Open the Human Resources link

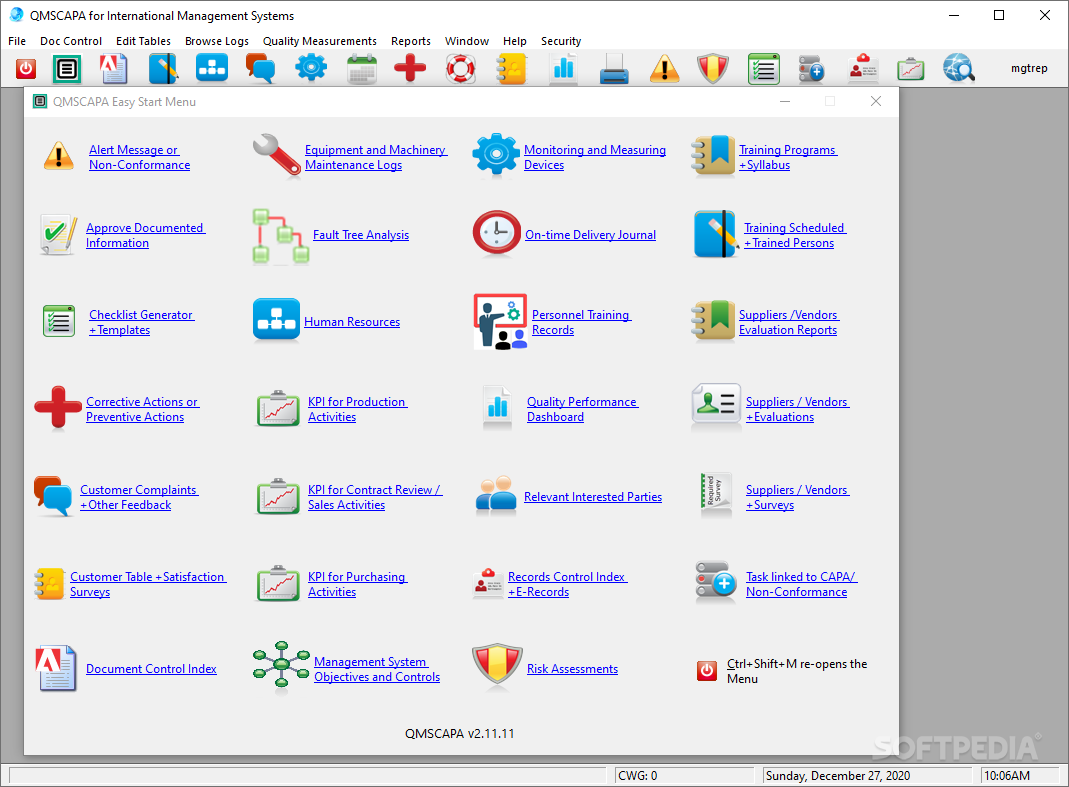[352, 322]
